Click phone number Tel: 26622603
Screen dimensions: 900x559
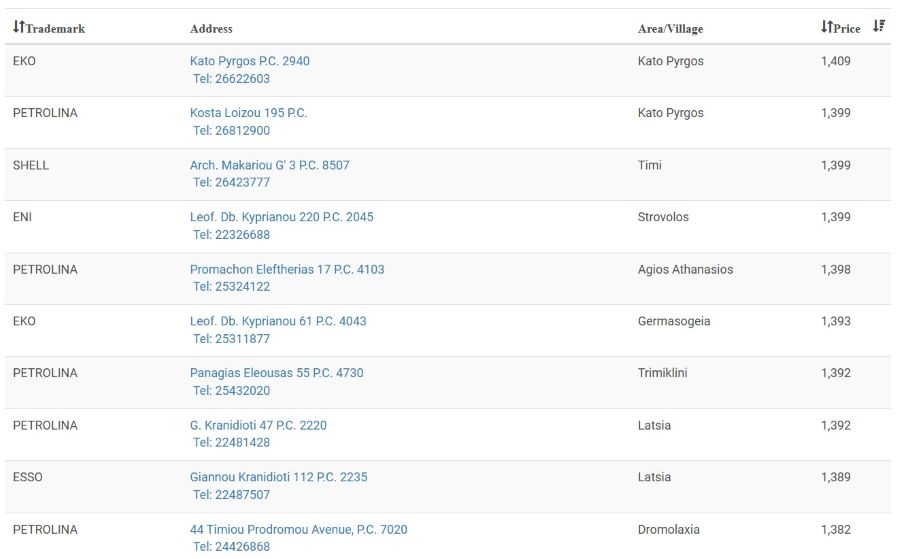231,79
